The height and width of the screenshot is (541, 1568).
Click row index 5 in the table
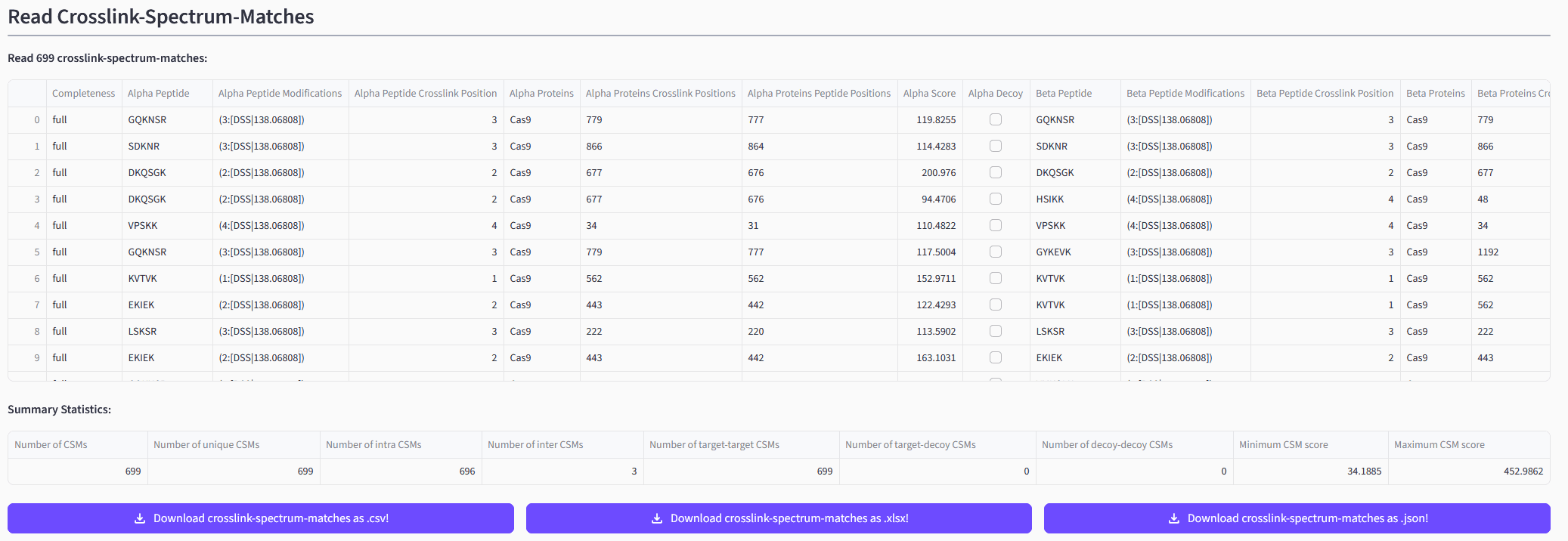point(36,252)
